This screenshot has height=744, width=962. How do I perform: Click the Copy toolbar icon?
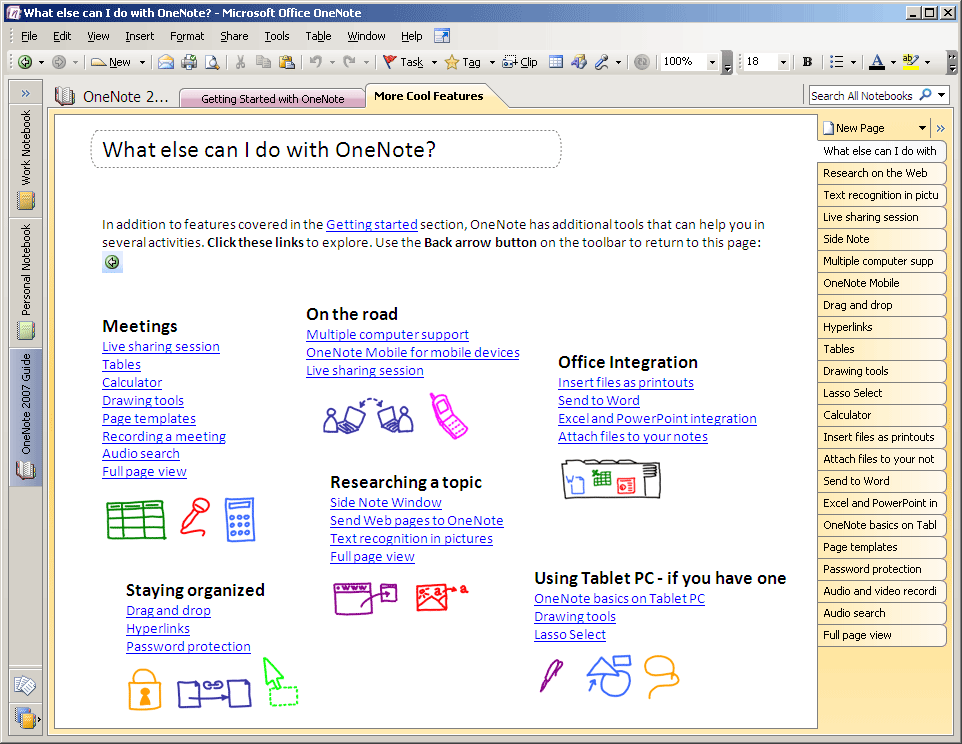(263, 62)
